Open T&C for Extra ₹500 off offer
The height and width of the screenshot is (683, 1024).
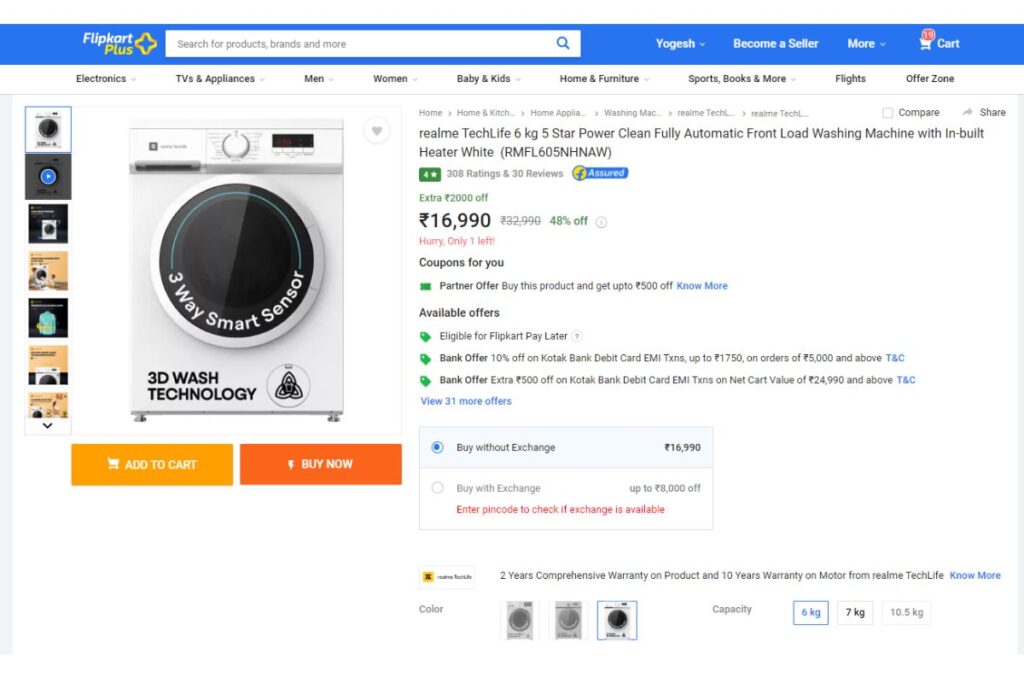click(906, 380)
